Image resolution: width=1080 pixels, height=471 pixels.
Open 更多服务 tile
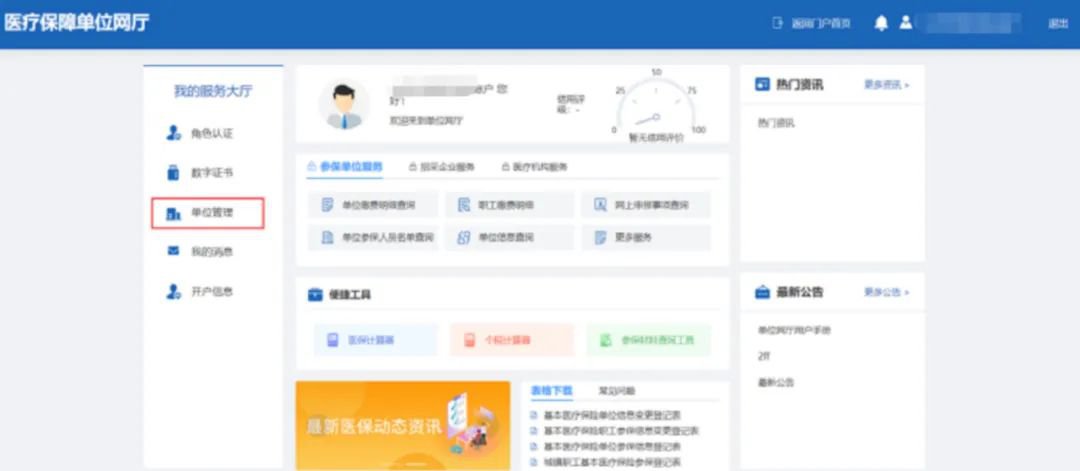point(645,238)
